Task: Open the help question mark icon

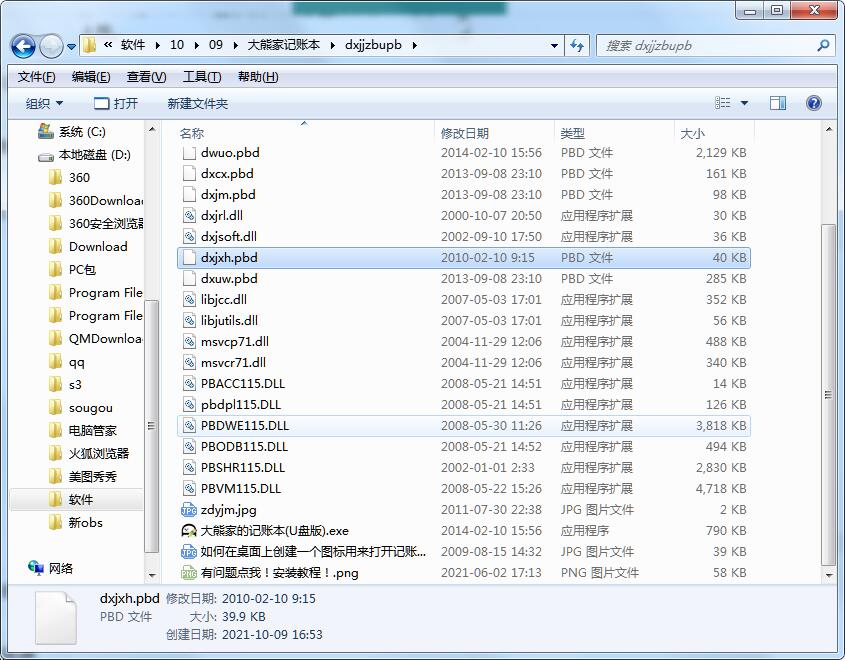Action: click(814, 103)
